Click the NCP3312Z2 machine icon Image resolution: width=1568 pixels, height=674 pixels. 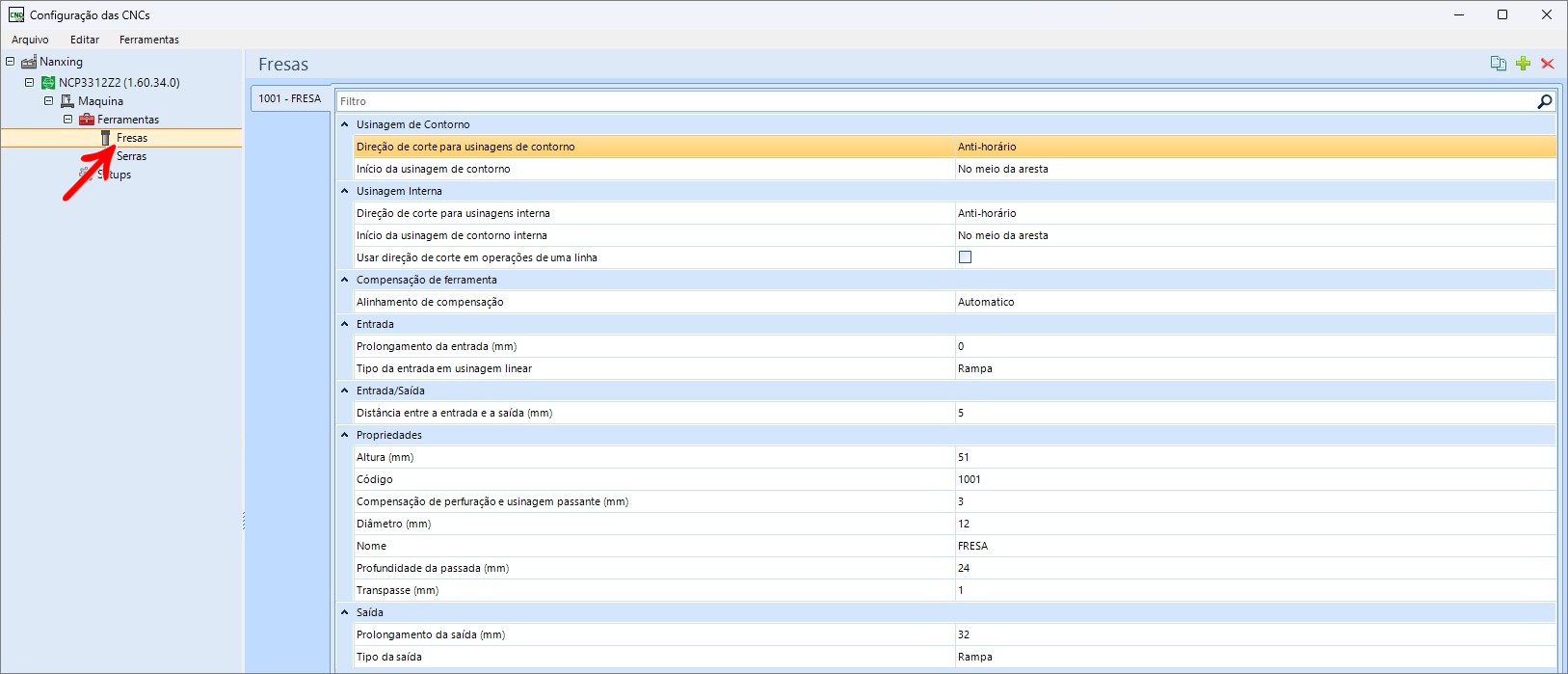(48, 82)
